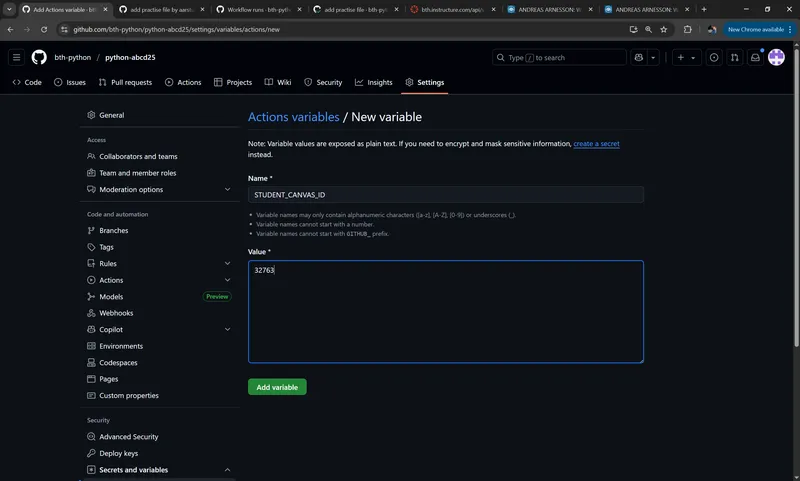800x481 pixels.
Task: Open the GitHub hamburger navigation menu
Action: pos(16,58)
